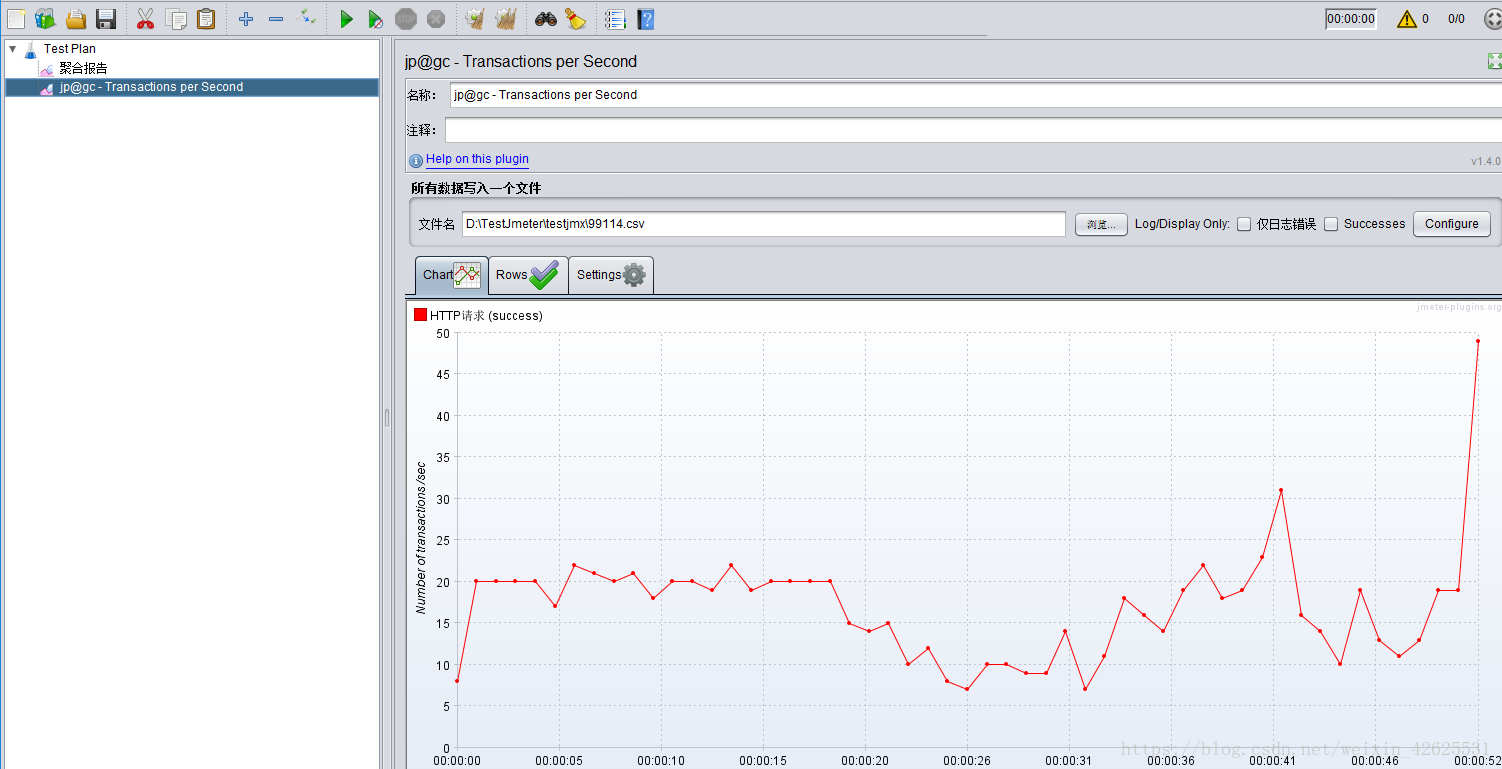The image size is (1502, 769).
Task: Expand all nodes with the plus icon
Action: coord(246,18)
